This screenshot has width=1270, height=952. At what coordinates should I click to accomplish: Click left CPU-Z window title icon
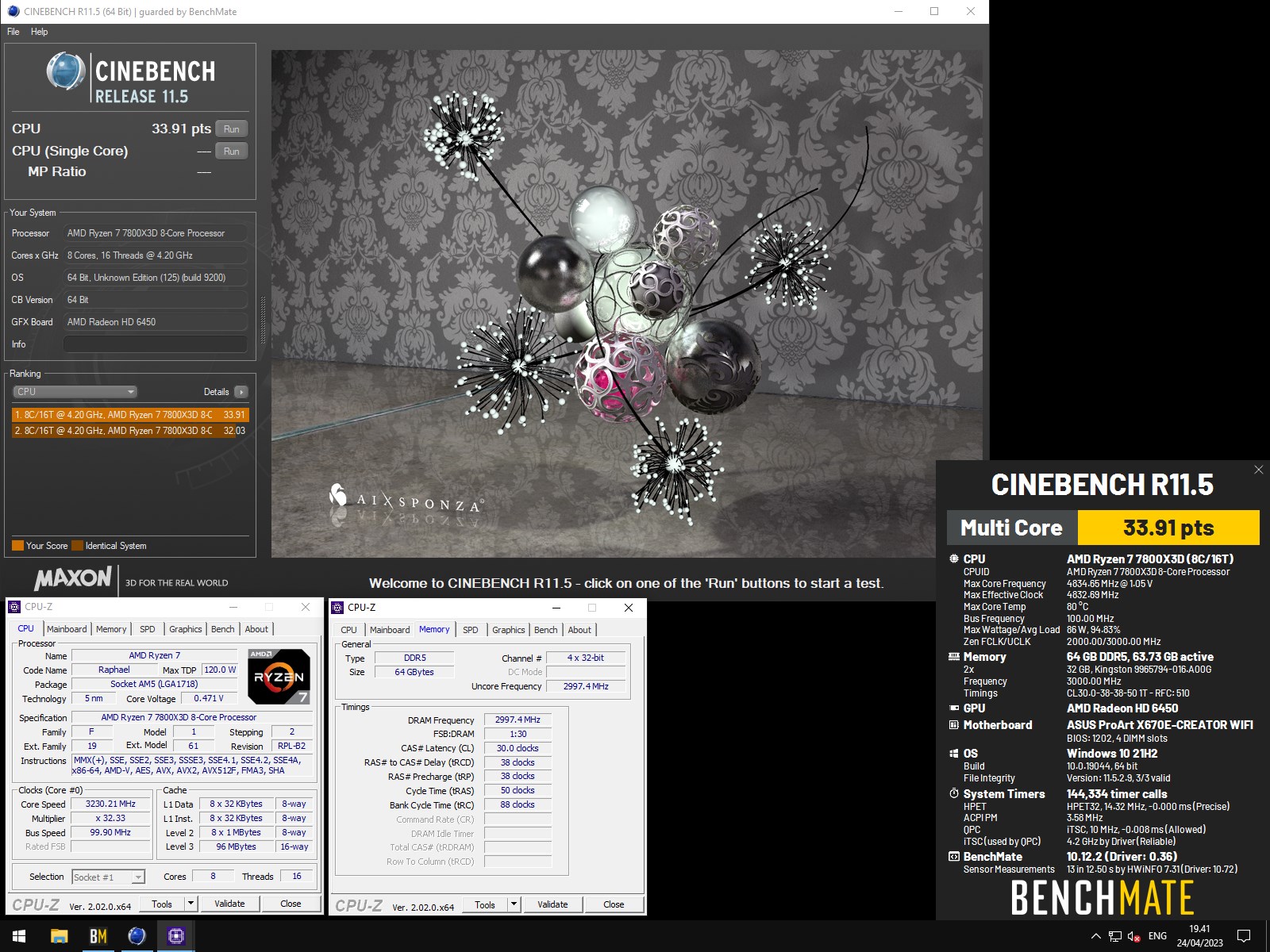point(14,607)
